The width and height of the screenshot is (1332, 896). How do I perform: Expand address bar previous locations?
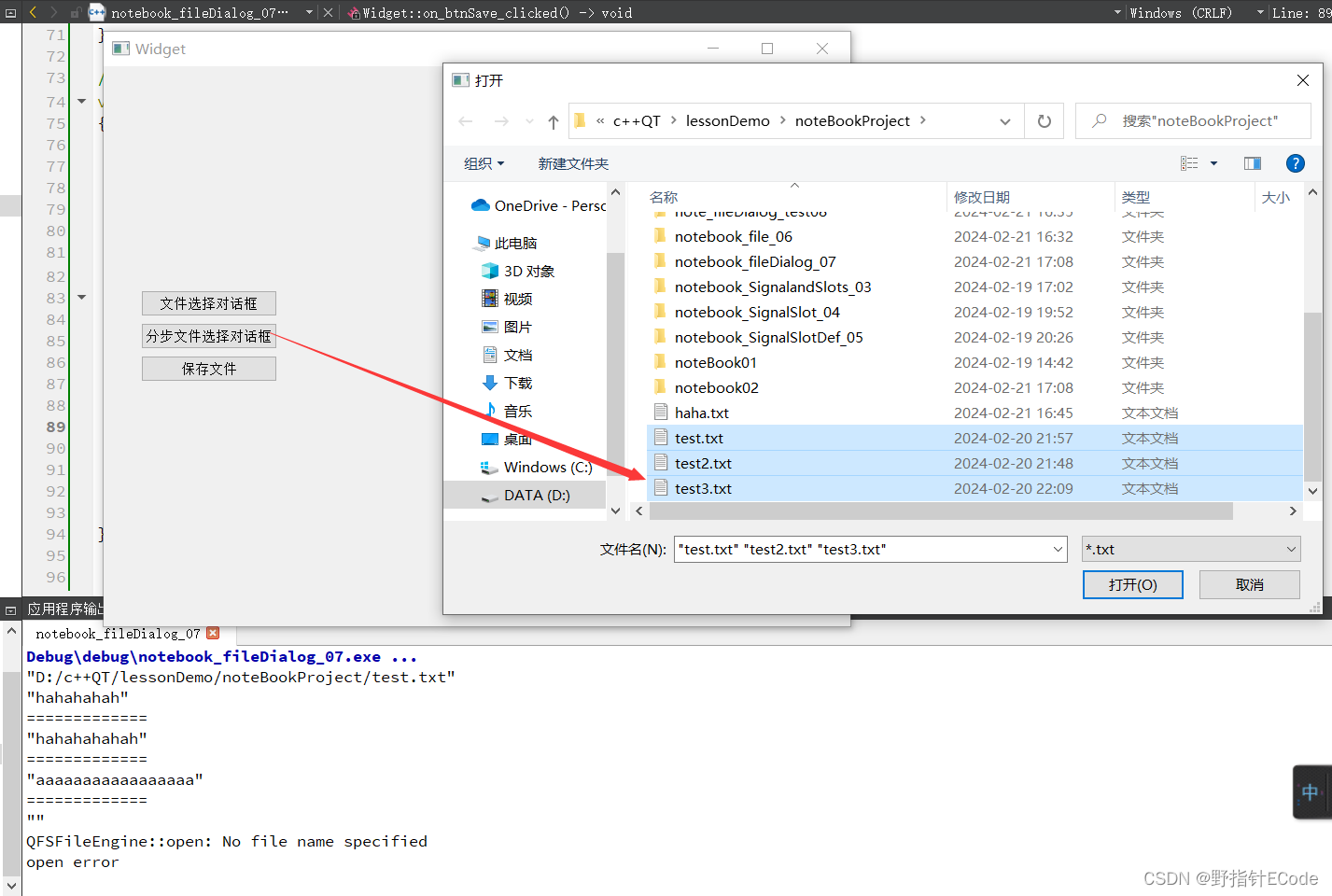tap(1005, 121)
